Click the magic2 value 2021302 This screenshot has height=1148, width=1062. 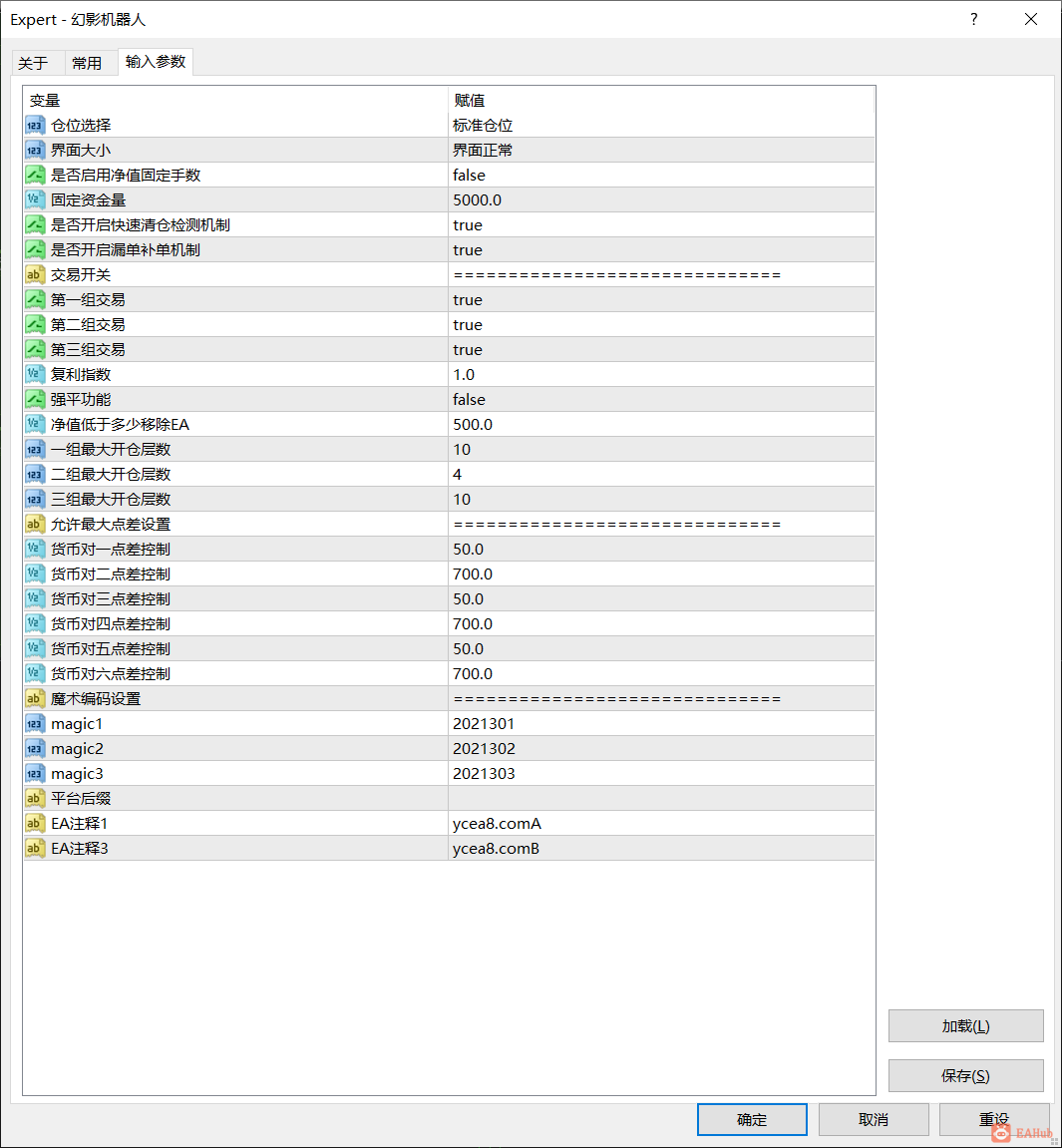pyautogui.click(x=484, y=748)
